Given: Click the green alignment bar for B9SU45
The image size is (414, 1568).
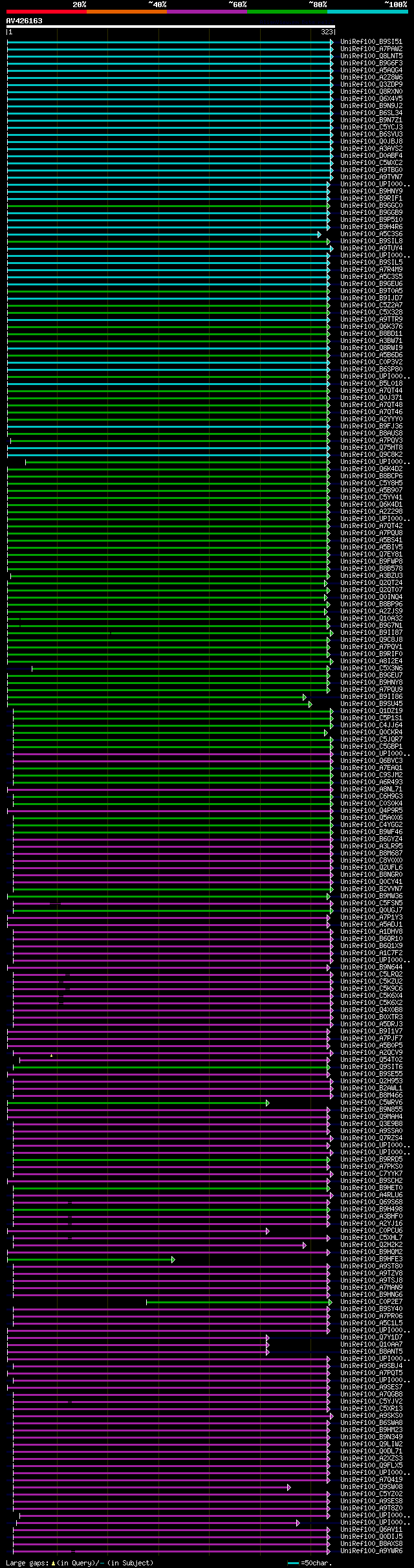Looking at the screenshot, I should [x=159, y=704].
